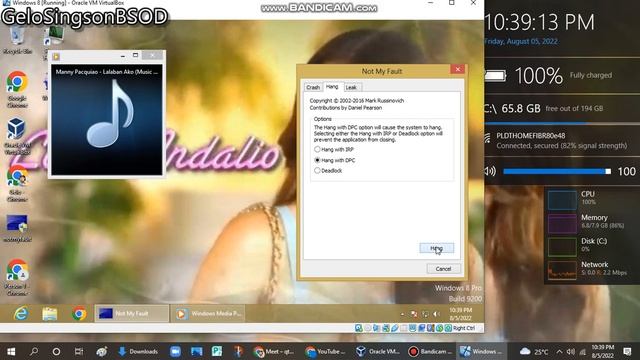Open the Publisher icon on host taskbar
Viewport: 640px width, 360px height.
pos(217,351)
